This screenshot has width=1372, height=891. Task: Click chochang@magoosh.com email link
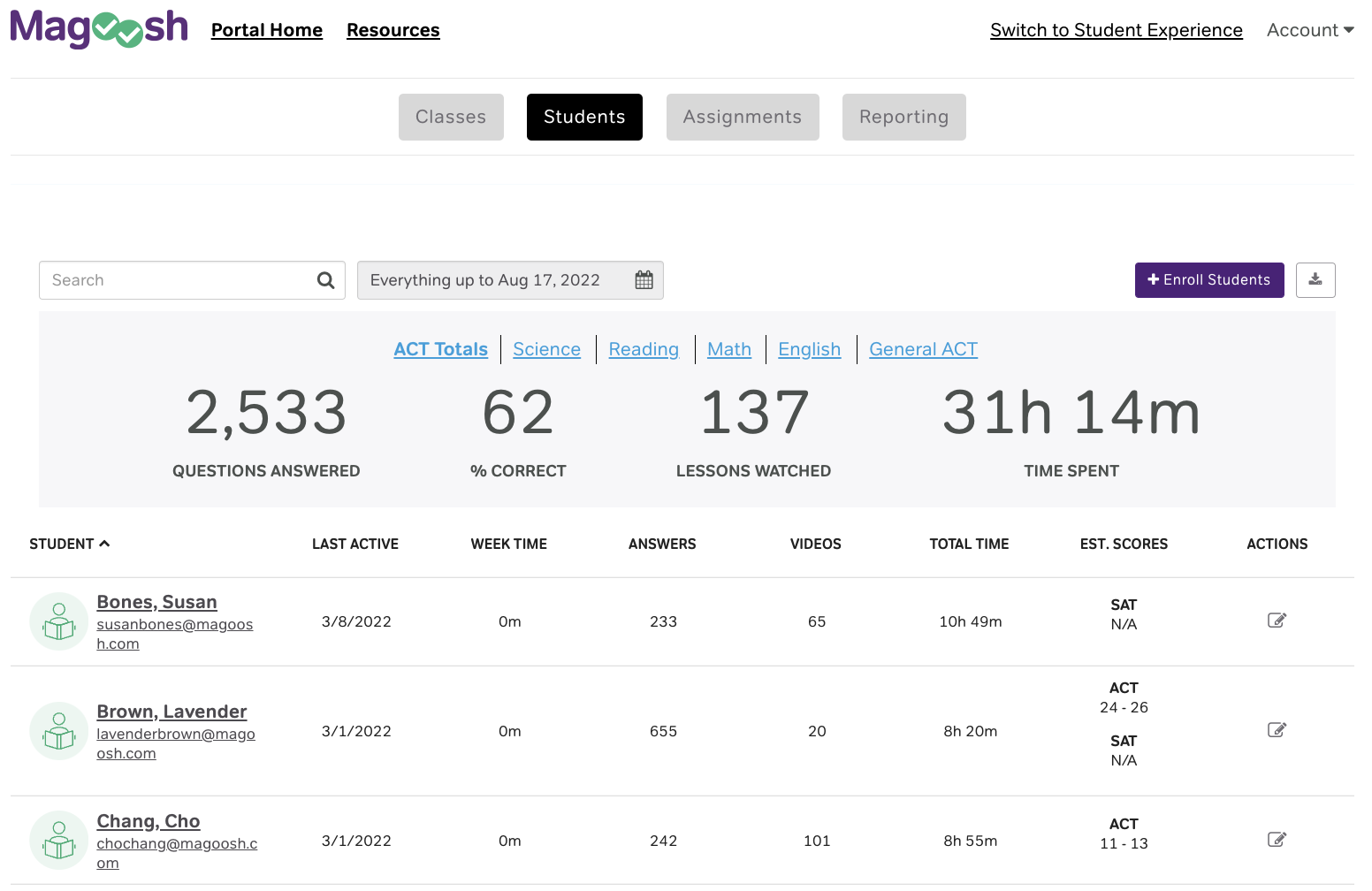click(x=177, y=853)
